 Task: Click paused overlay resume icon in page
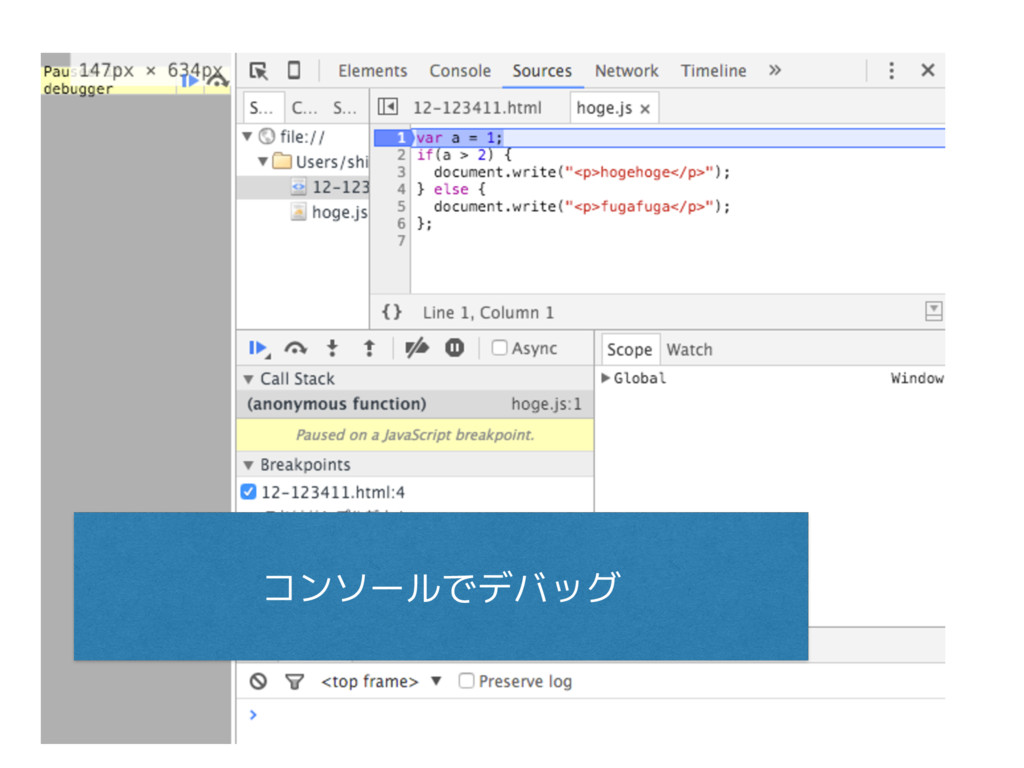[189, 81]
